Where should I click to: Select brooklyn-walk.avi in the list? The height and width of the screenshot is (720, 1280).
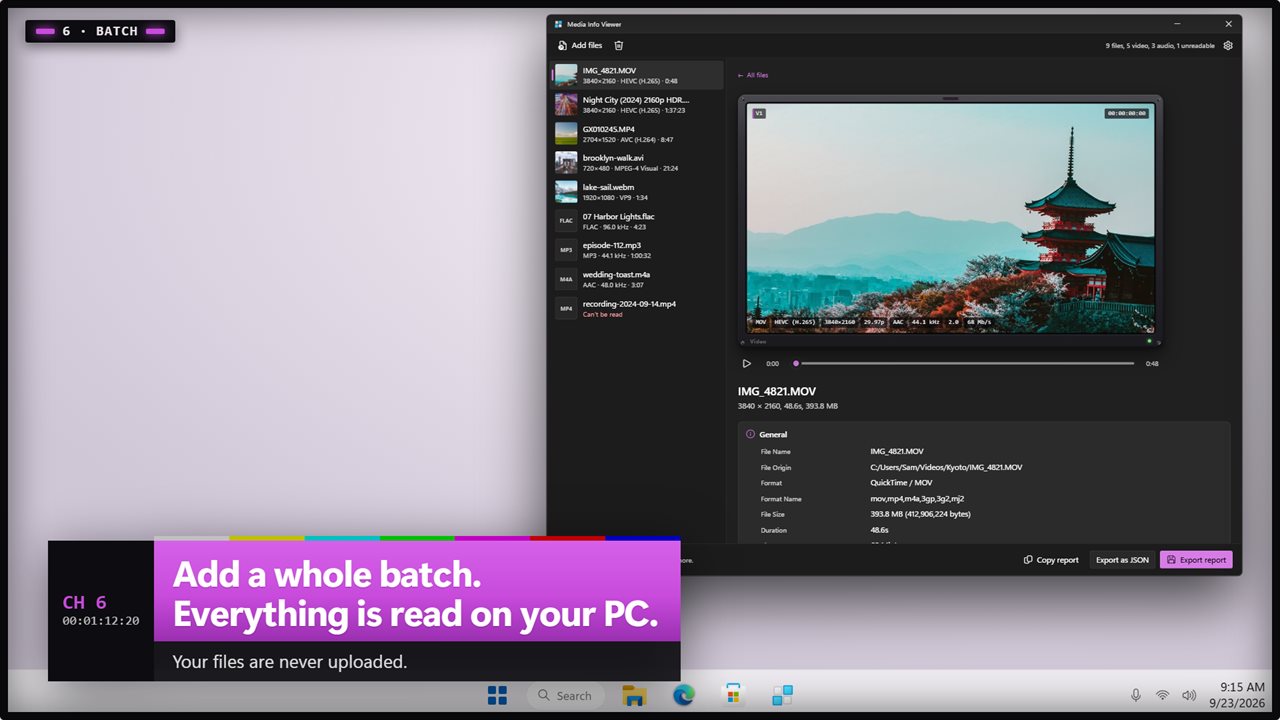coord(637,162)
